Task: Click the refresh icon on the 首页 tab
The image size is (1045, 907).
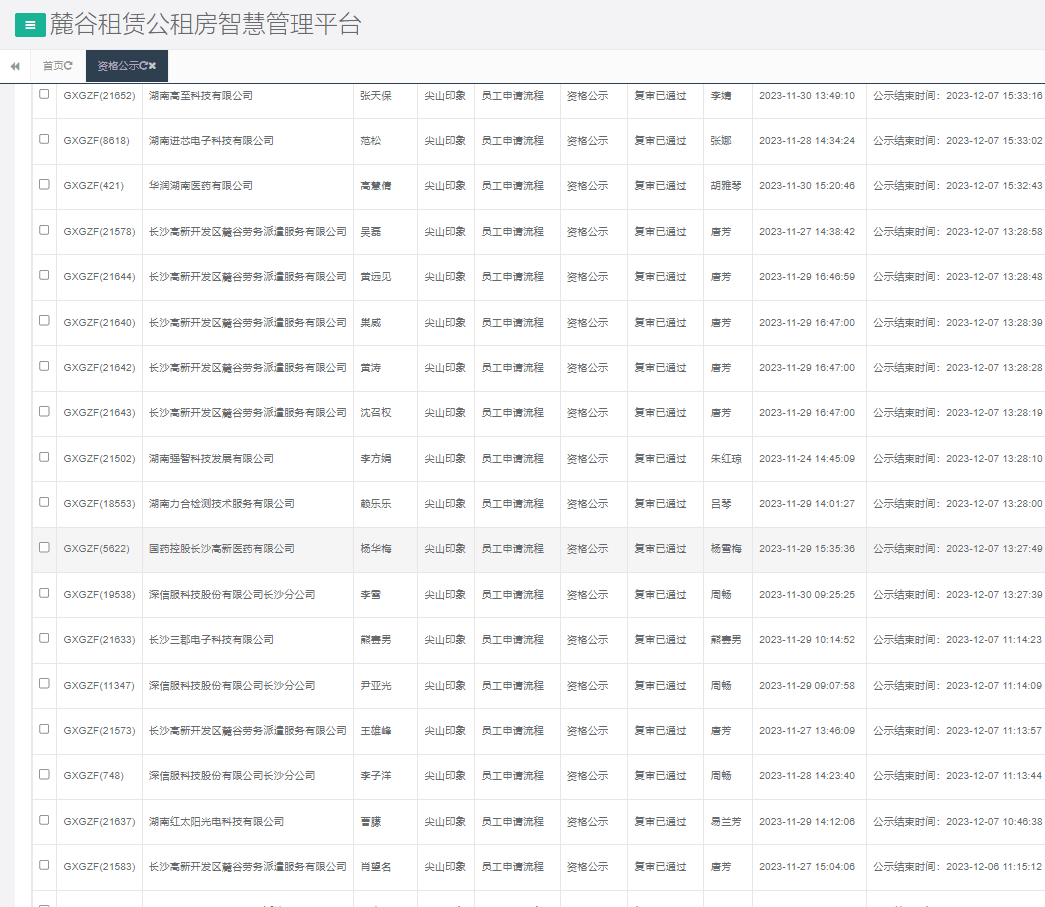Action: tap(68, 66)
